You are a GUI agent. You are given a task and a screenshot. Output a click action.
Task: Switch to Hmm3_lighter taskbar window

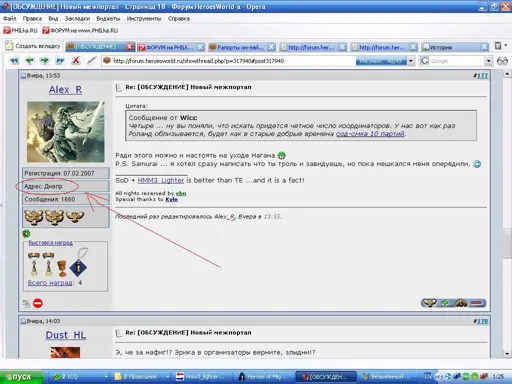tap(203, 377)
